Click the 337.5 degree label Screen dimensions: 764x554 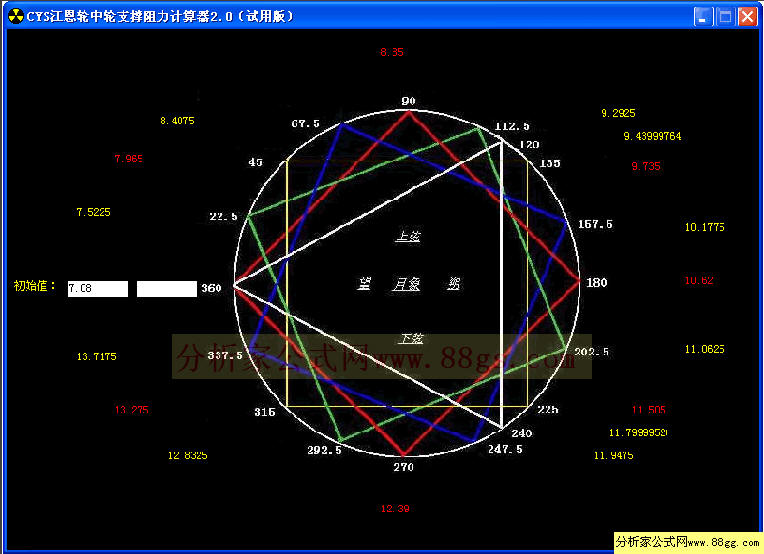point(225,356)
